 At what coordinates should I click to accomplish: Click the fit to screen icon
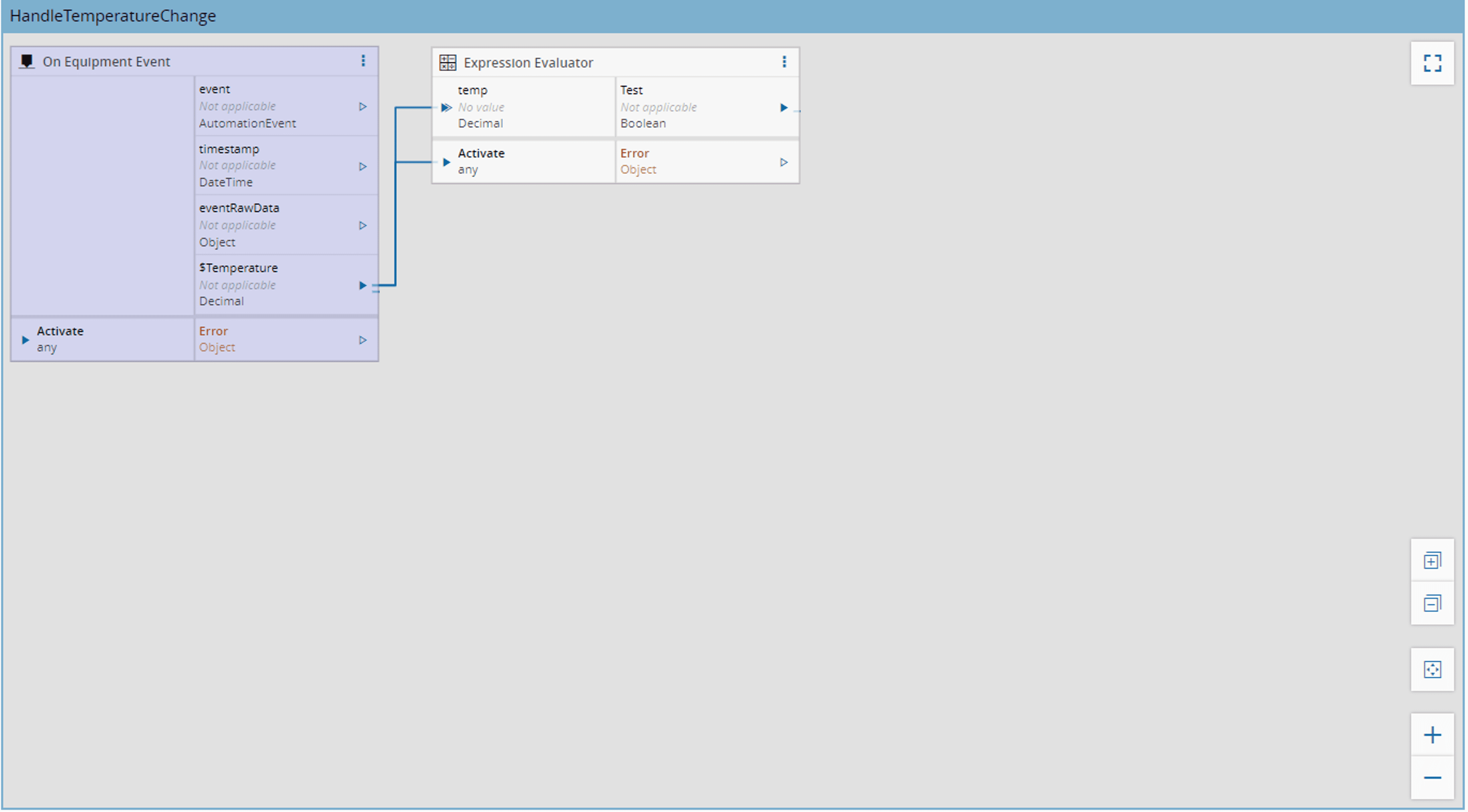coord(1432,670)
